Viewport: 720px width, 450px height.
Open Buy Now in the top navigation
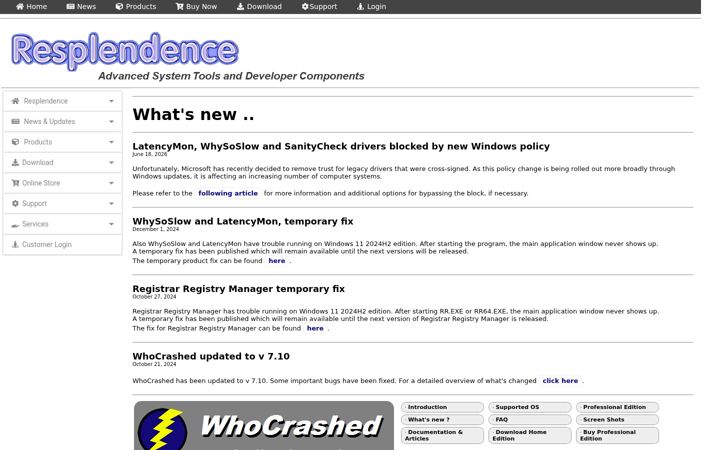point(196,6)
